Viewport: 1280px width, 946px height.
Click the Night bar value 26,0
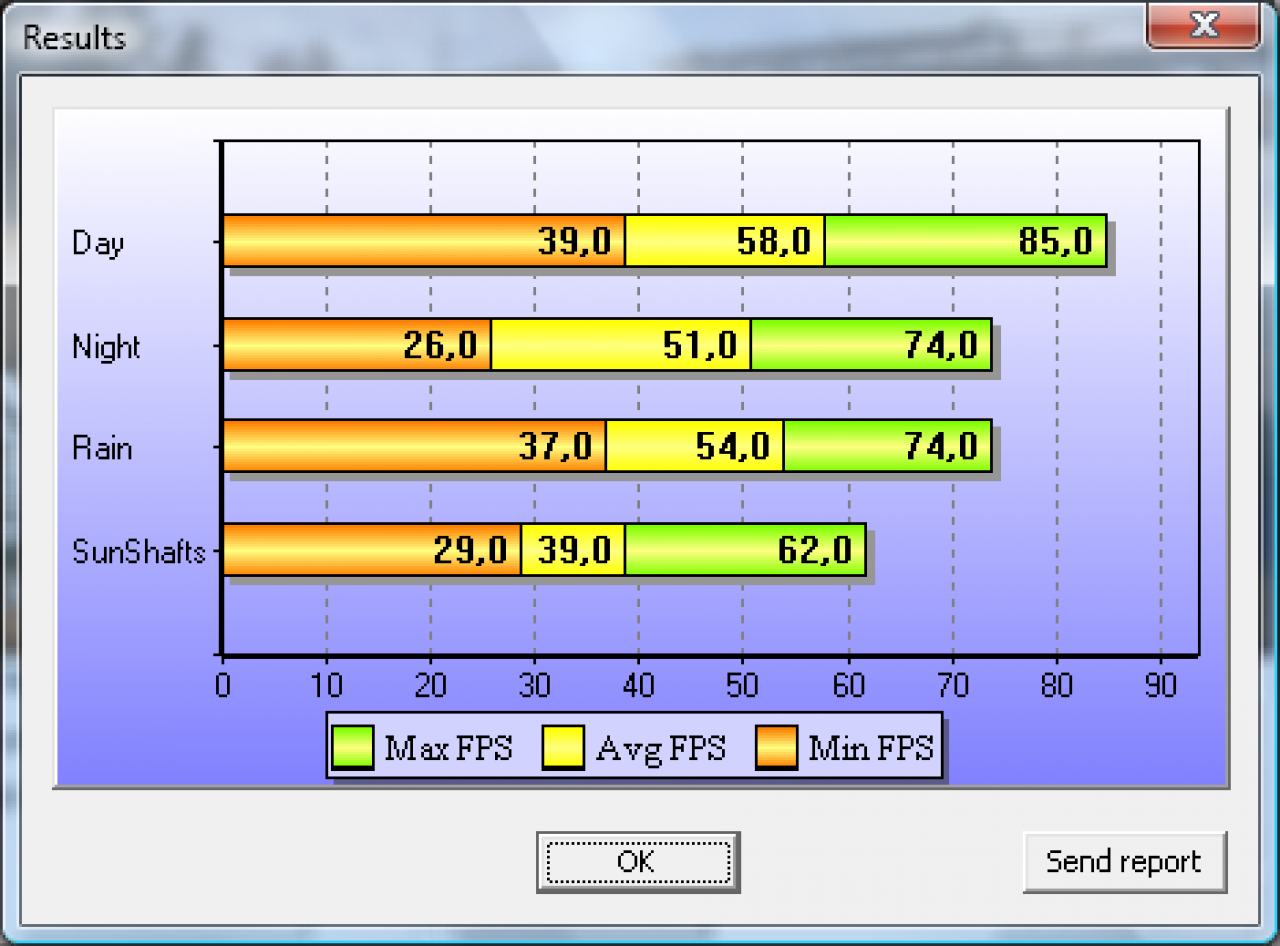tap(440, 345)
